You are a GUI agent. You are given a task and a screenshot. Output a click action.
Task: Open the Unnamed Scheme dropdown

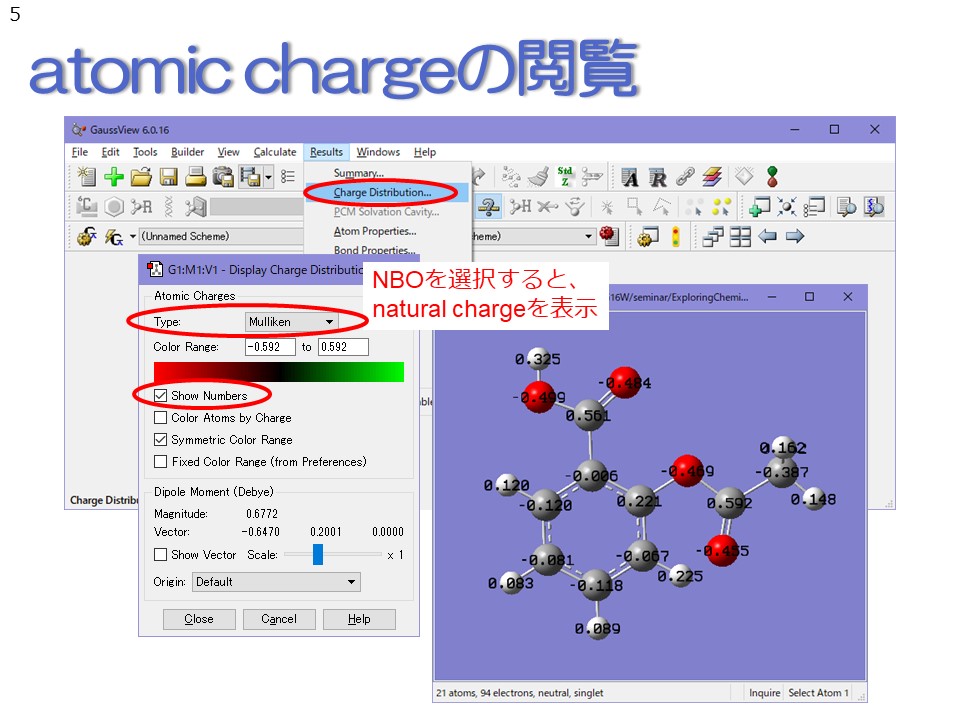pos(222,236)
